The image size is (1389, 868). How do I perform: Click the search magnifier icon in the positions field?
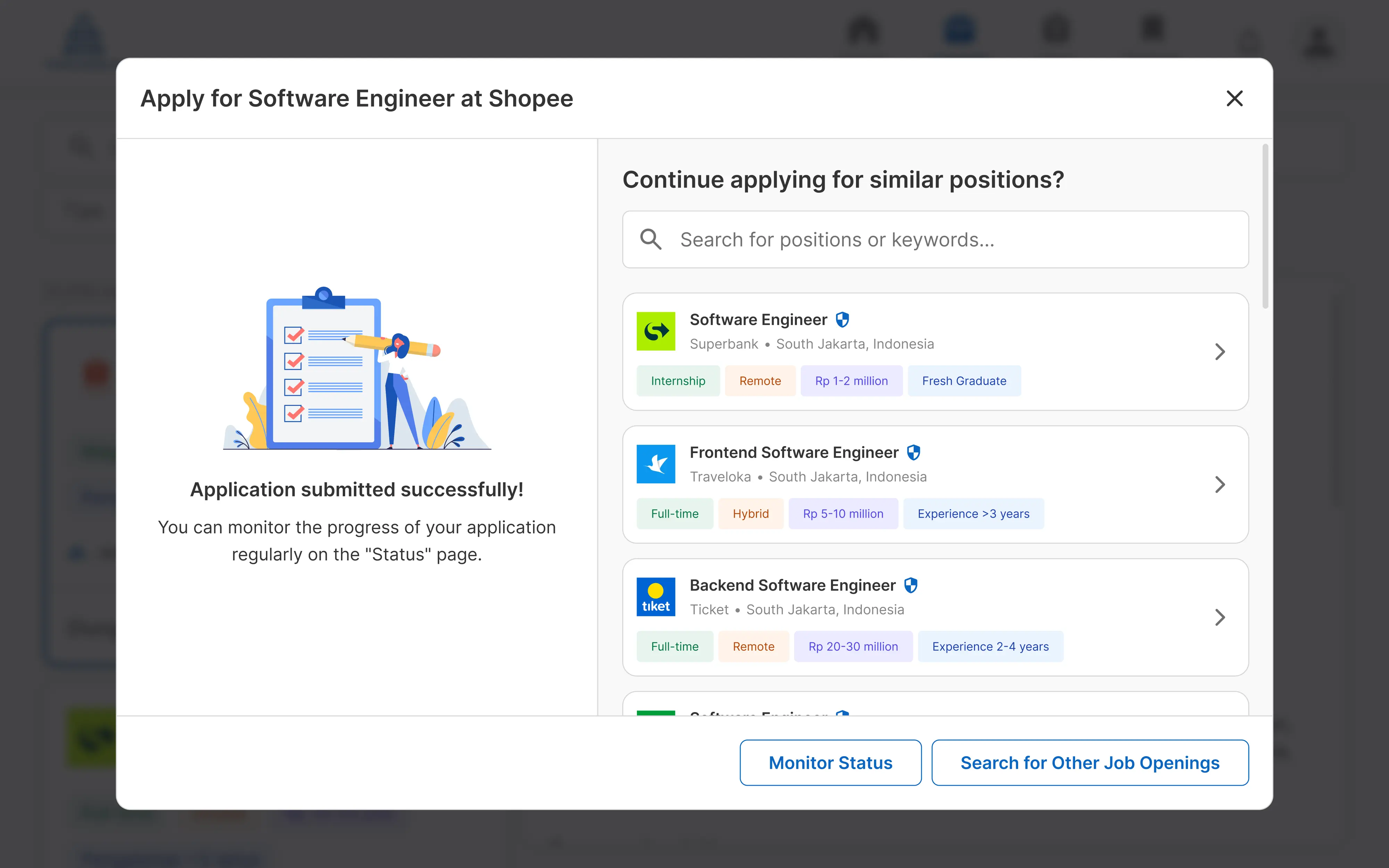pyautogui.click(x=650, y=239)
